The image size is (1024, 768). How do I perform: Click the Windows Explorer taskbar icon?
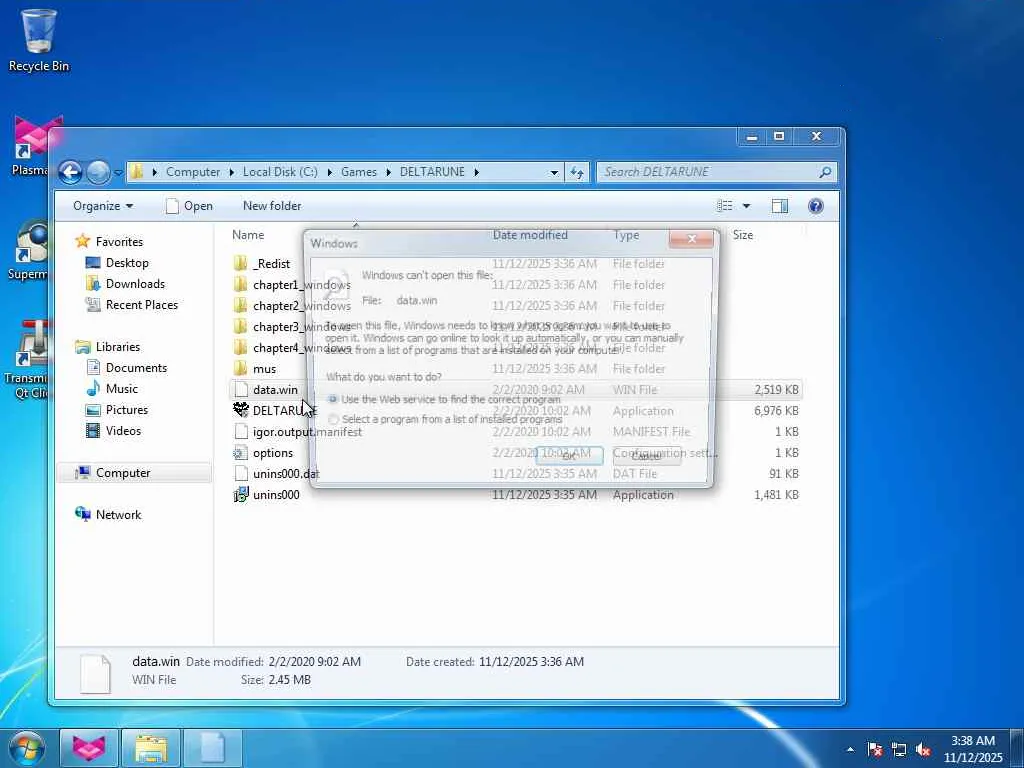coord(151,748)
